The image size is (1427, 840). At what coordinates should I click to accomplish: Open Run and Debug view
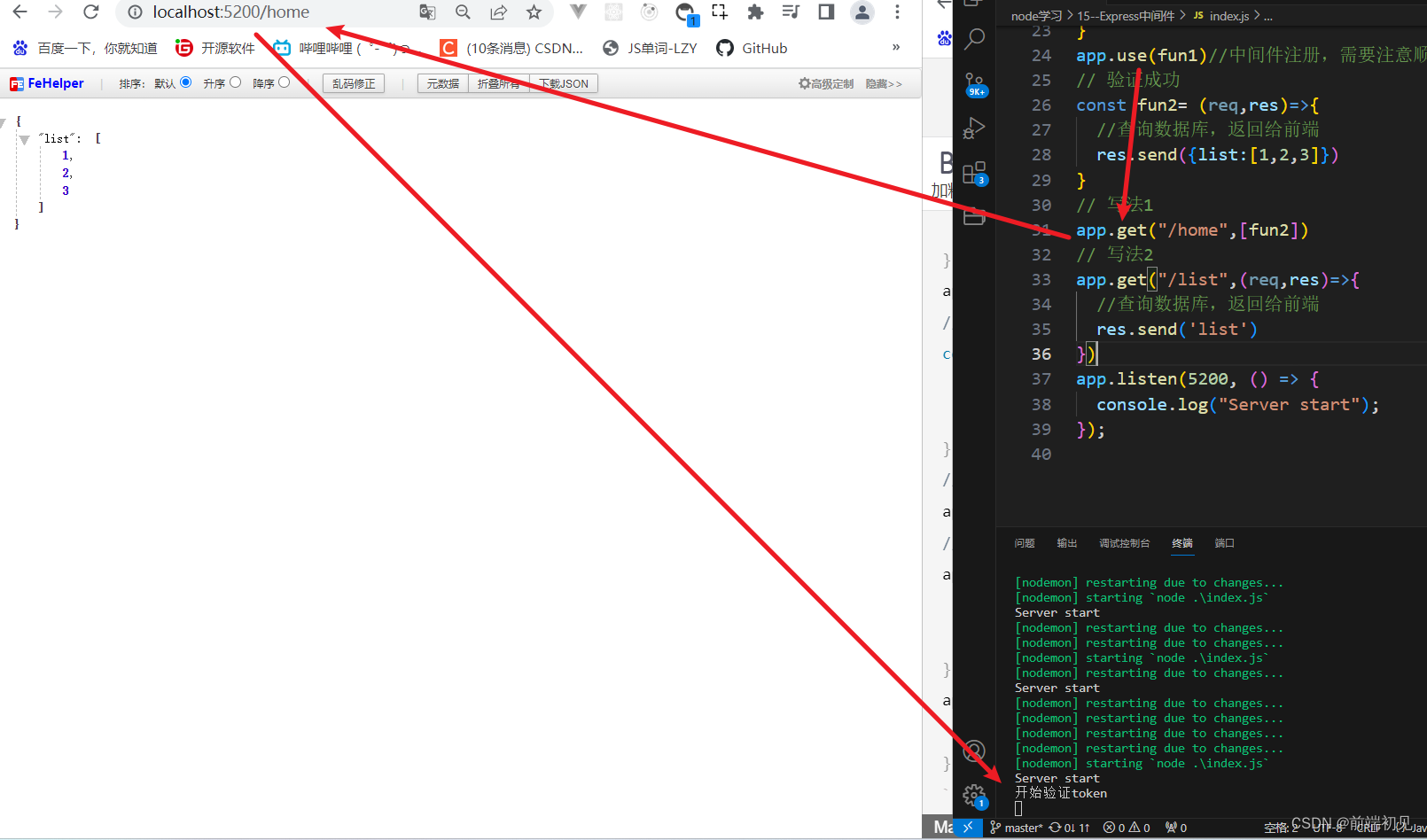click(974, 128)
